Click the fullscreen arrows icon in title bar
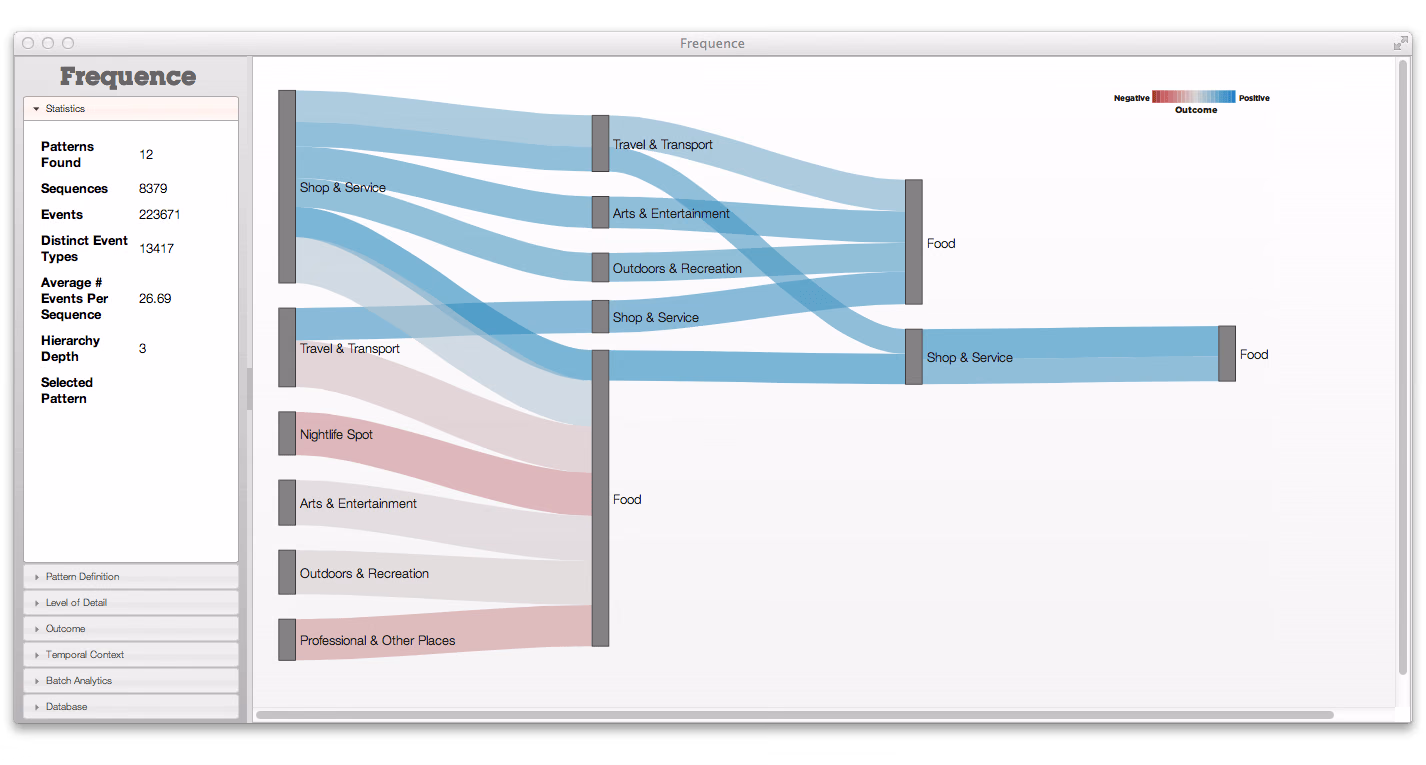This screenshot has width=1426, height=765. click(1400, 43)
